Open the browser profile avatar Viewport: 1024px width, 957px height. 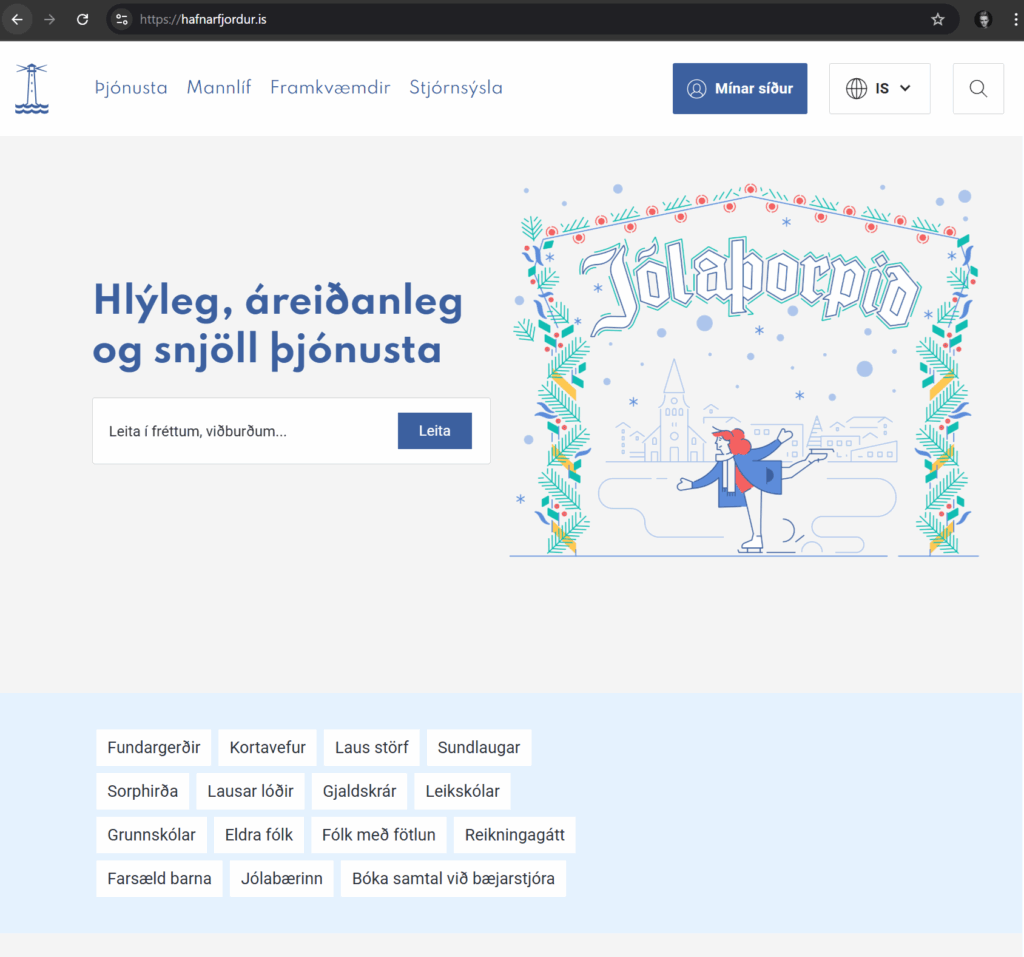tap(984, 19)
